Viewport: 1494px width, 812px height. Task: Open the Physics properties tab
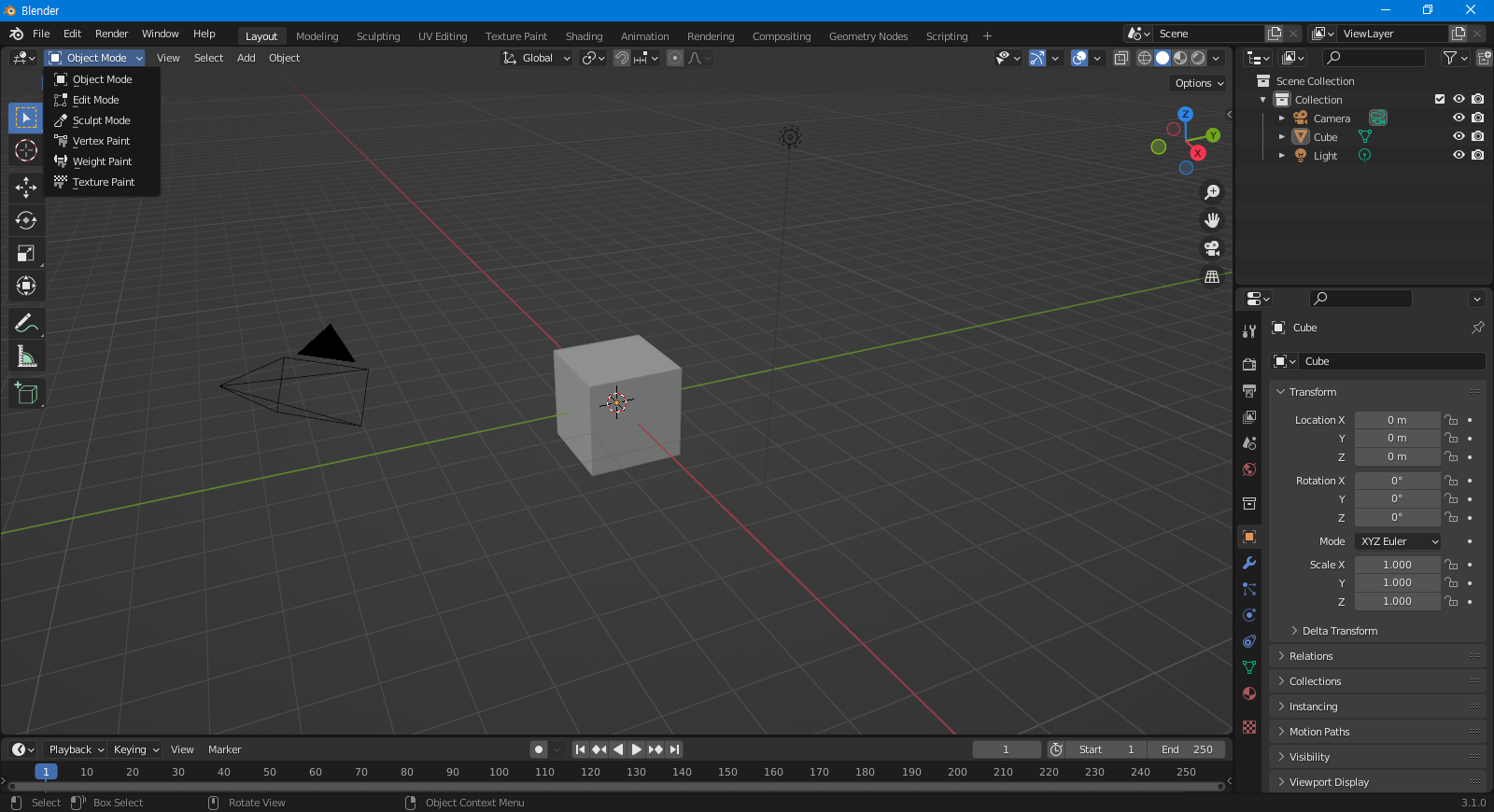click(x=1249, y=615)
